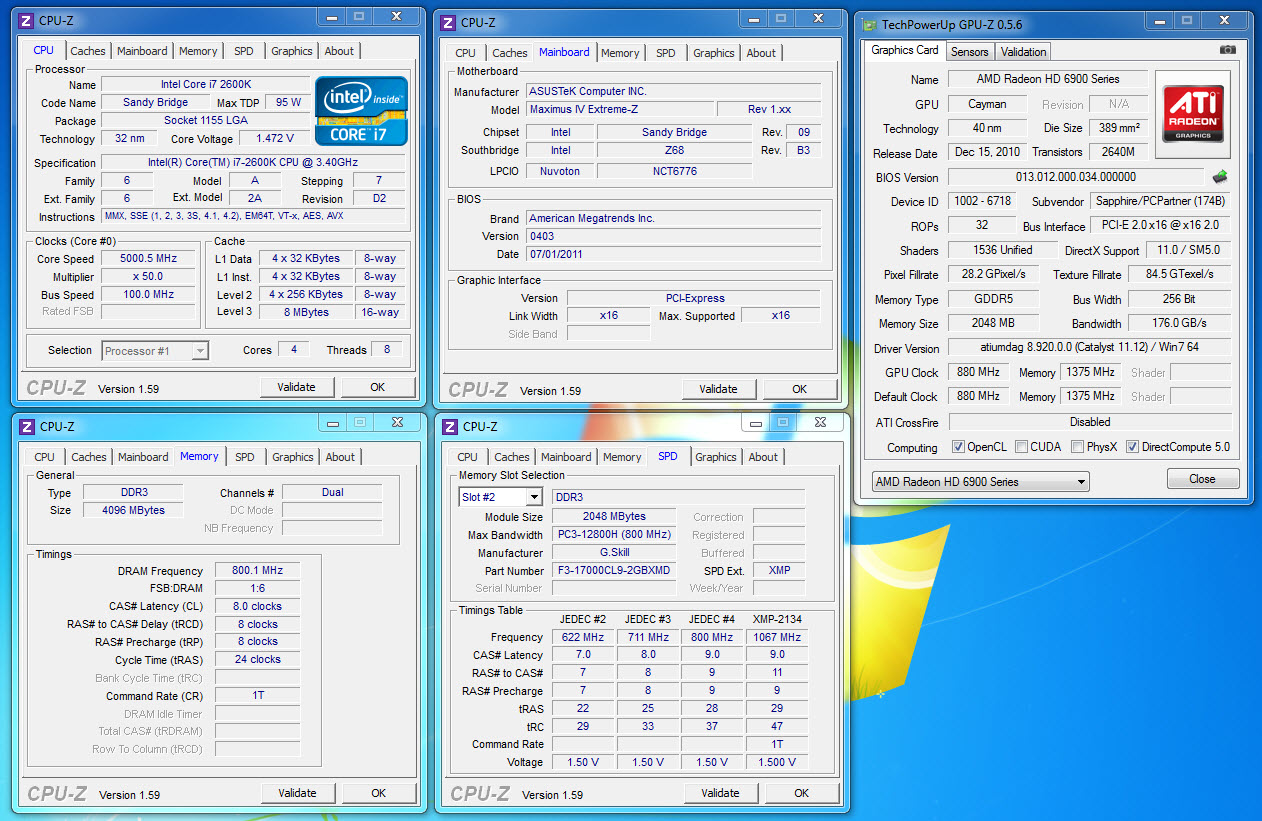Click the GPU-Z Close button

pyautogui.click(x=1203, y=479)
